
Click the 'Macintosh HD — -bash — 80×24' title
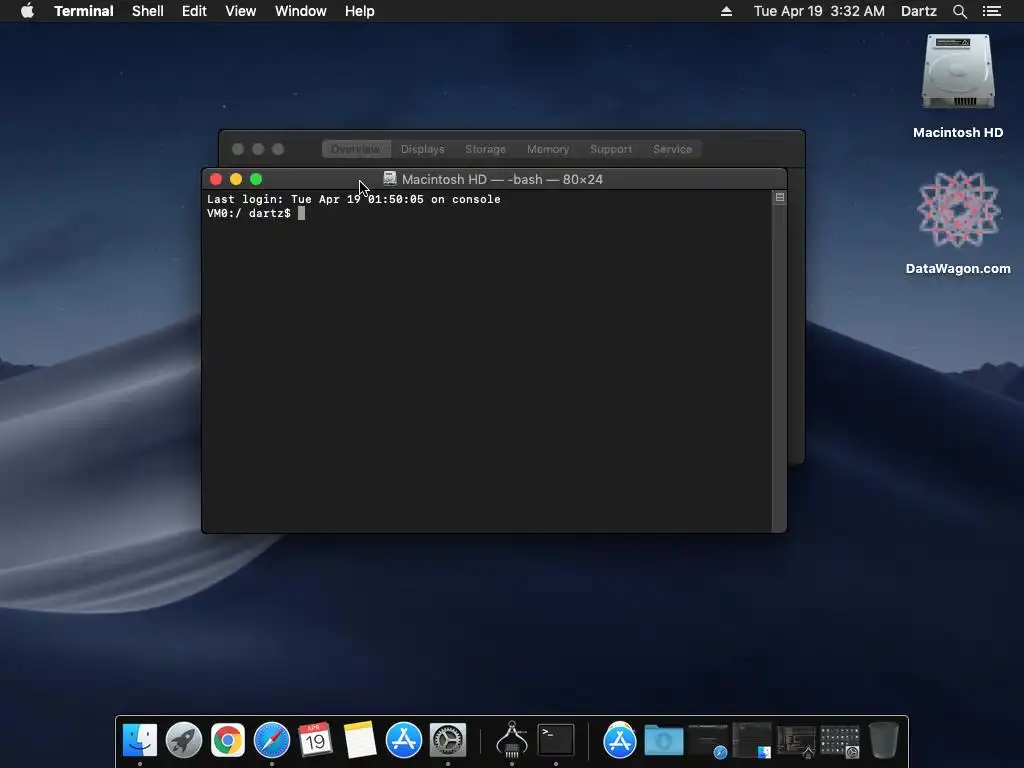(x=502, y=179)
